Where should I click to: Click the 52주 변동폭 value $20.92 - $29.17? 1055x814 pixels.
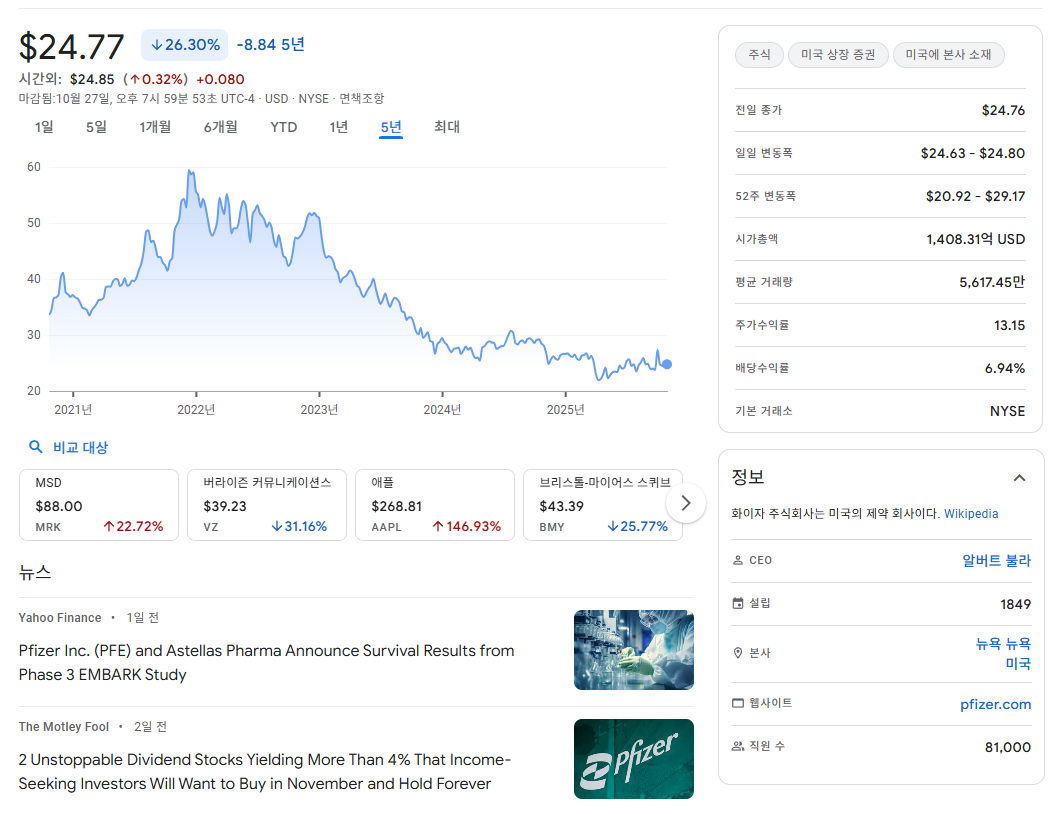[x=976, y=196]
